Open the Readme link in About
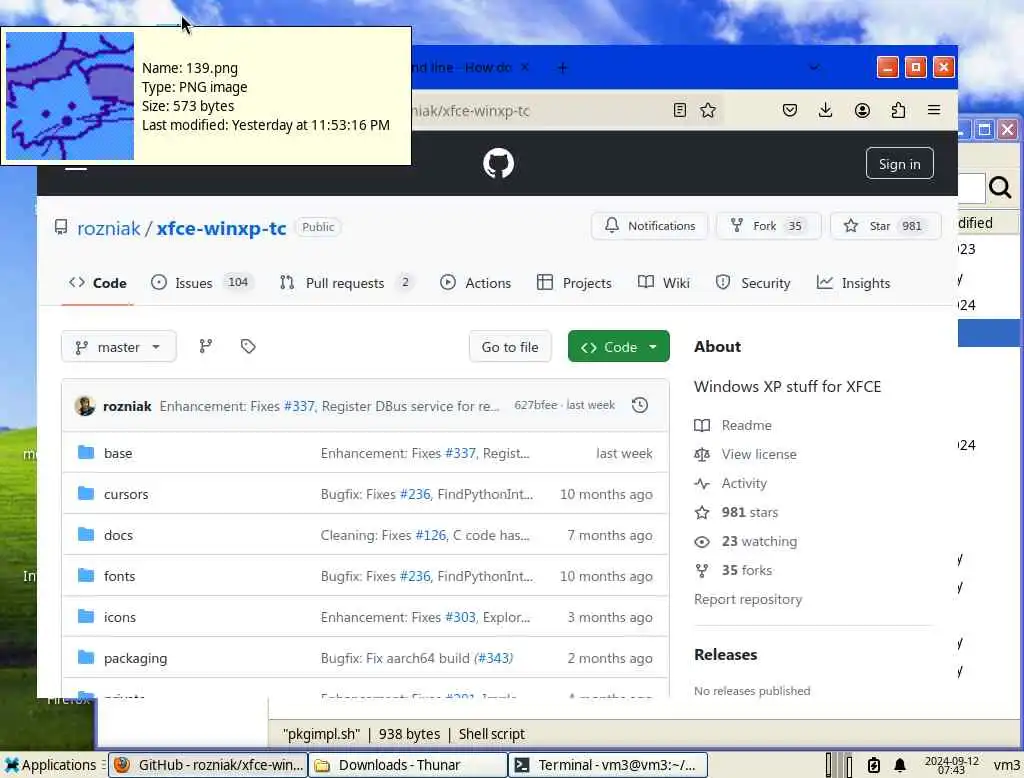 733,425
